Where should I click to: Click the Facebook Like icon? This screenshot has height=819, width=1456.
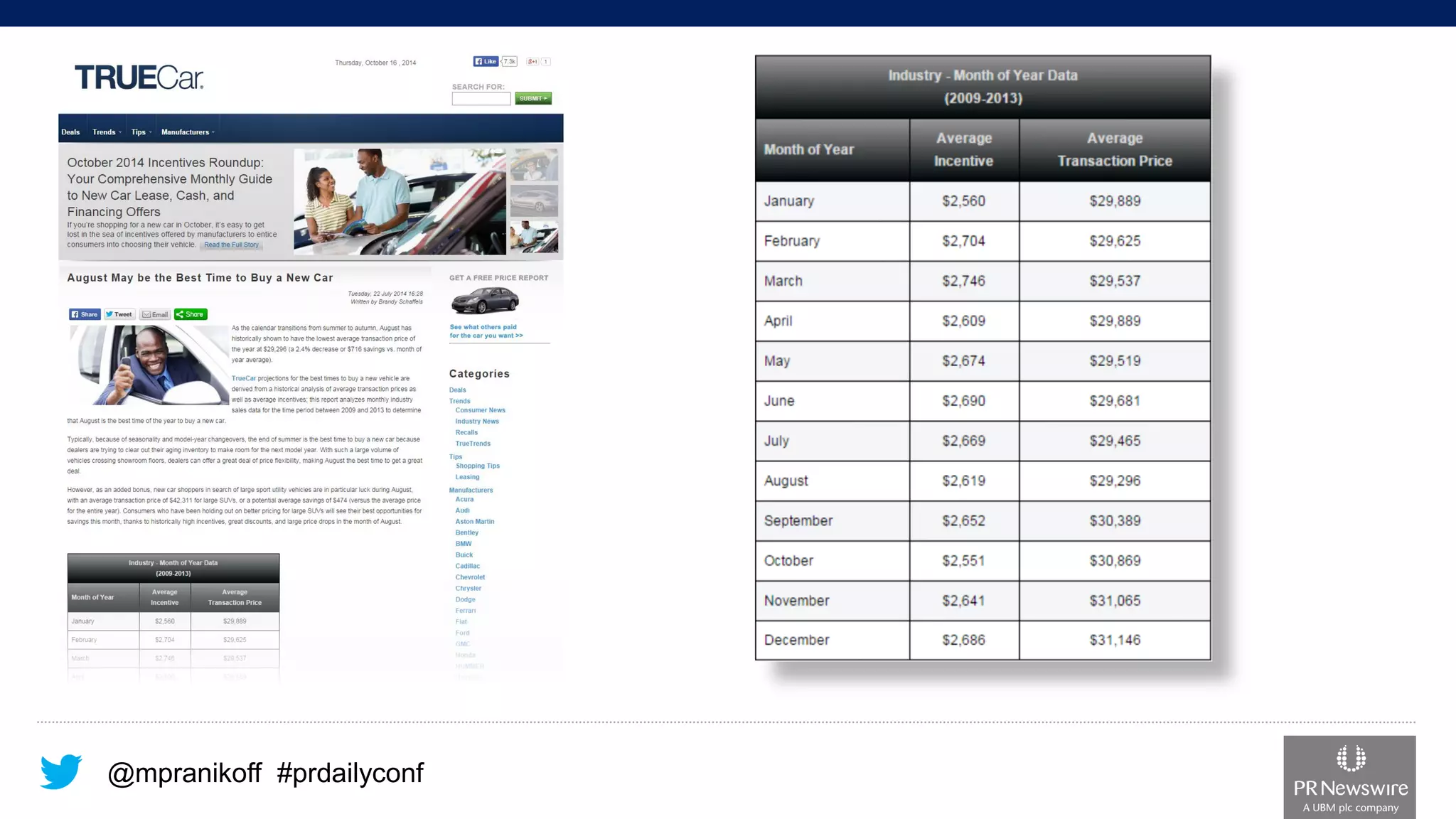pos(486,62)
